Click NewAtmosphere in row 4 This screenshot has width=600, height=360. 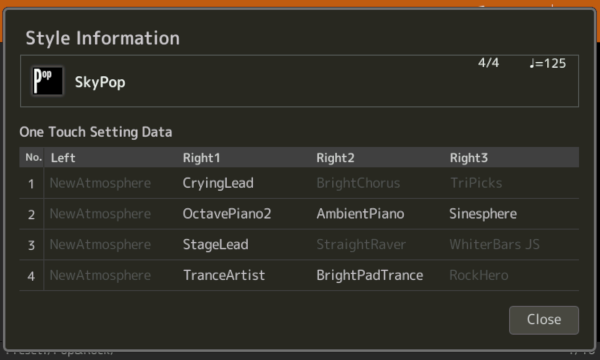(x=100, y=275)
